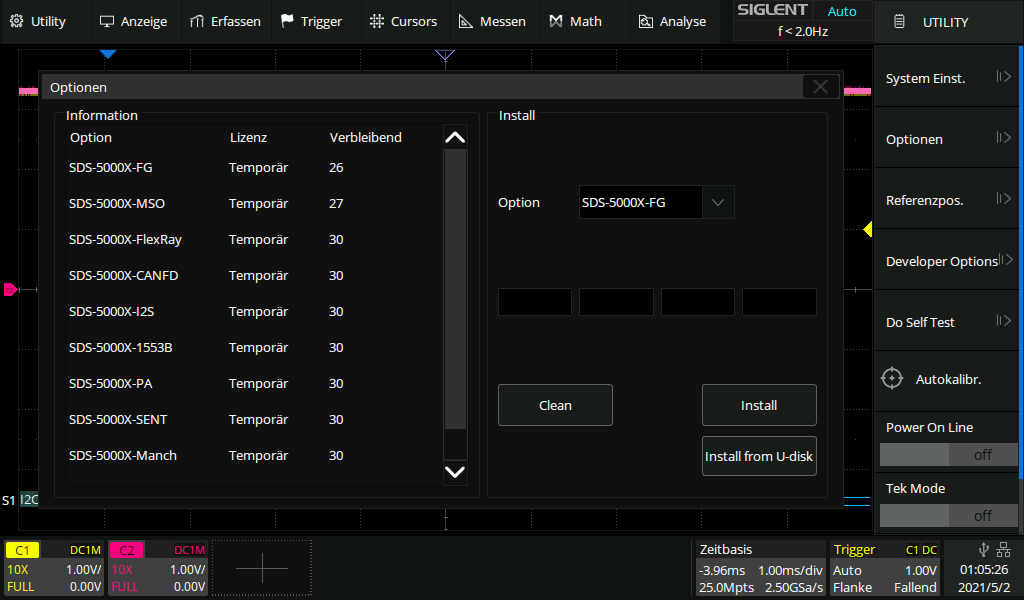The image size is (1024, 600).
Task: Click the option list up arrow
Action: pos(455,137)
